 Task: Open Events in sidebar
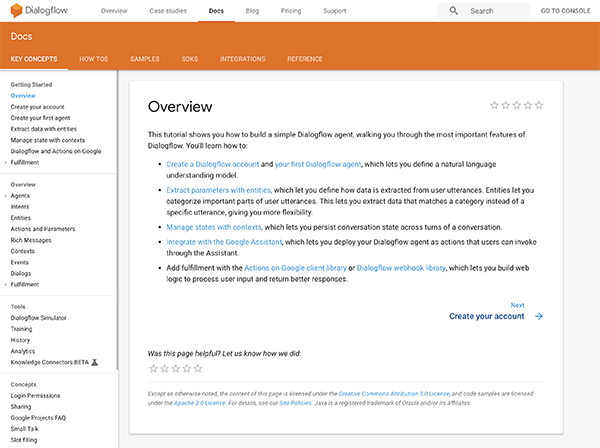tap(20, 262)
